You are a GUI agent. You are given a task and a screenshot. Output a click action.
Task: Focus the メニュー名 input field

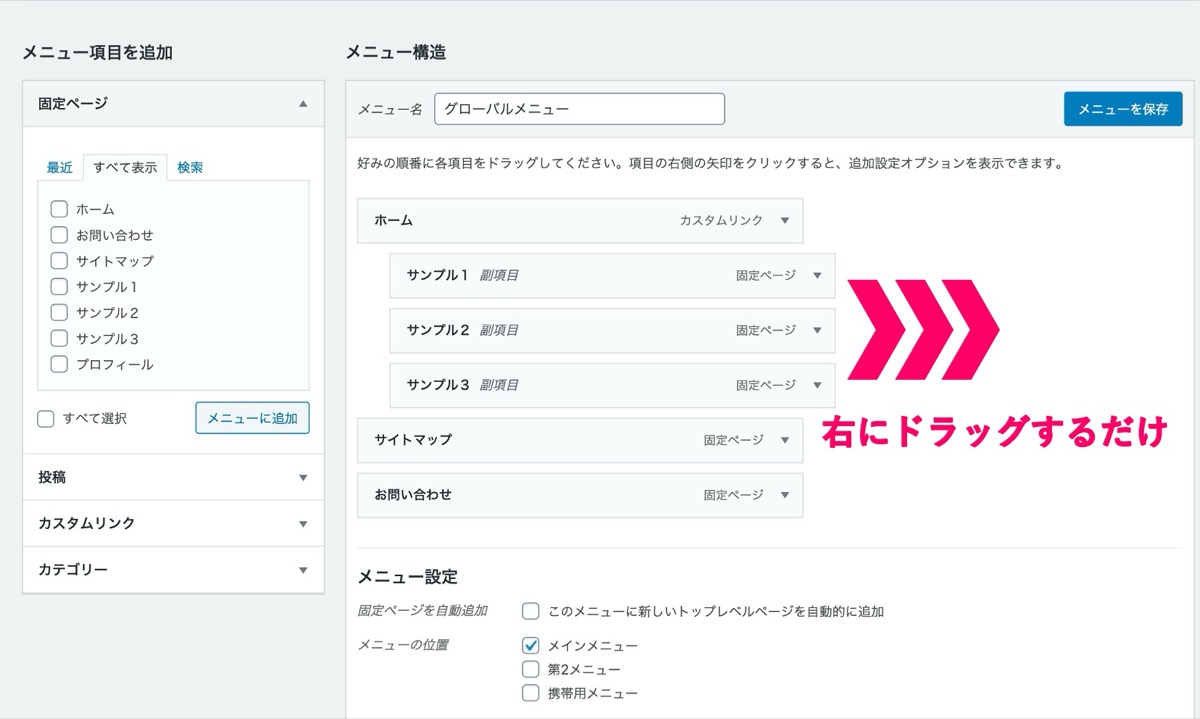pos(580,109)
